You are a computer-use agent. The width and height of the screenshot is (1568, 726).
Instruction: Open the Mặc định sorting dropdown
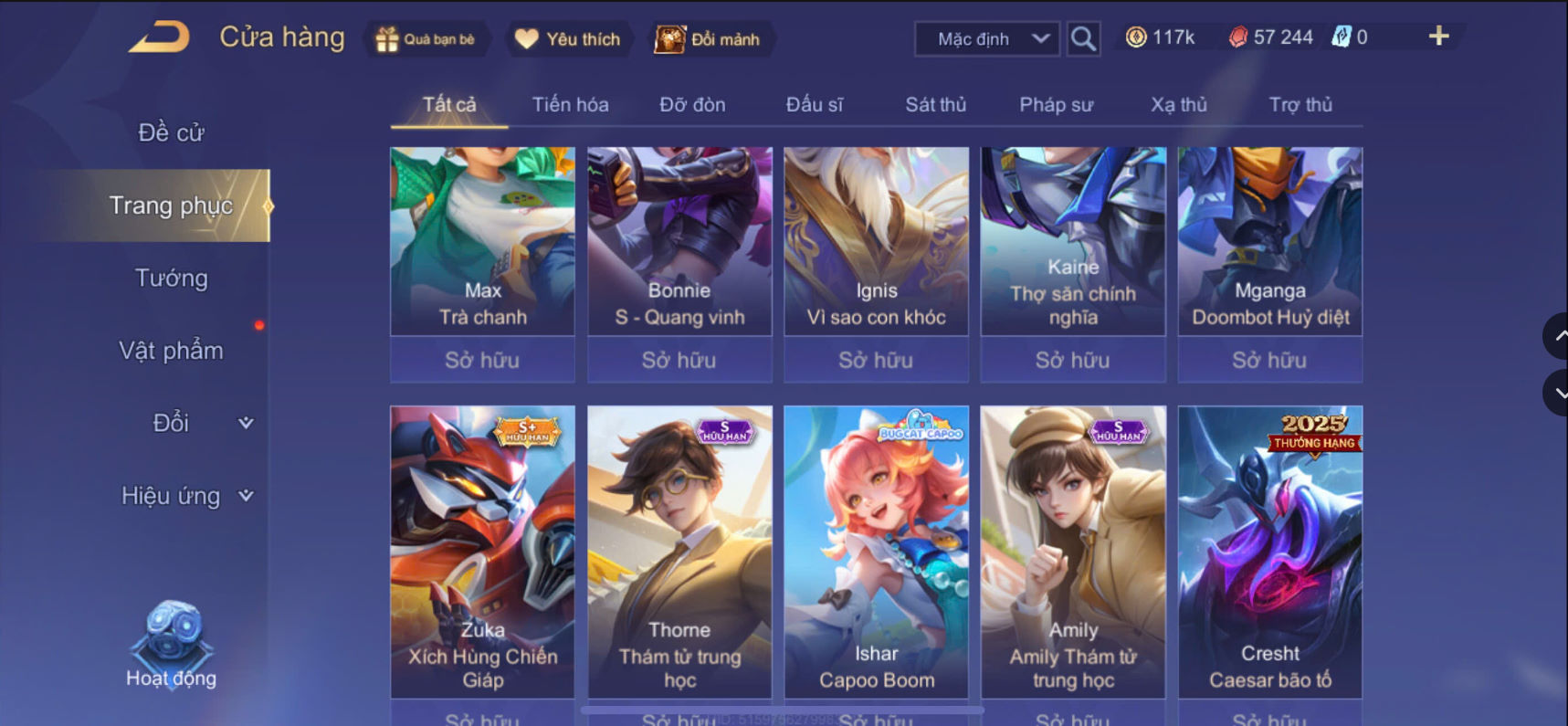point(987,39)
